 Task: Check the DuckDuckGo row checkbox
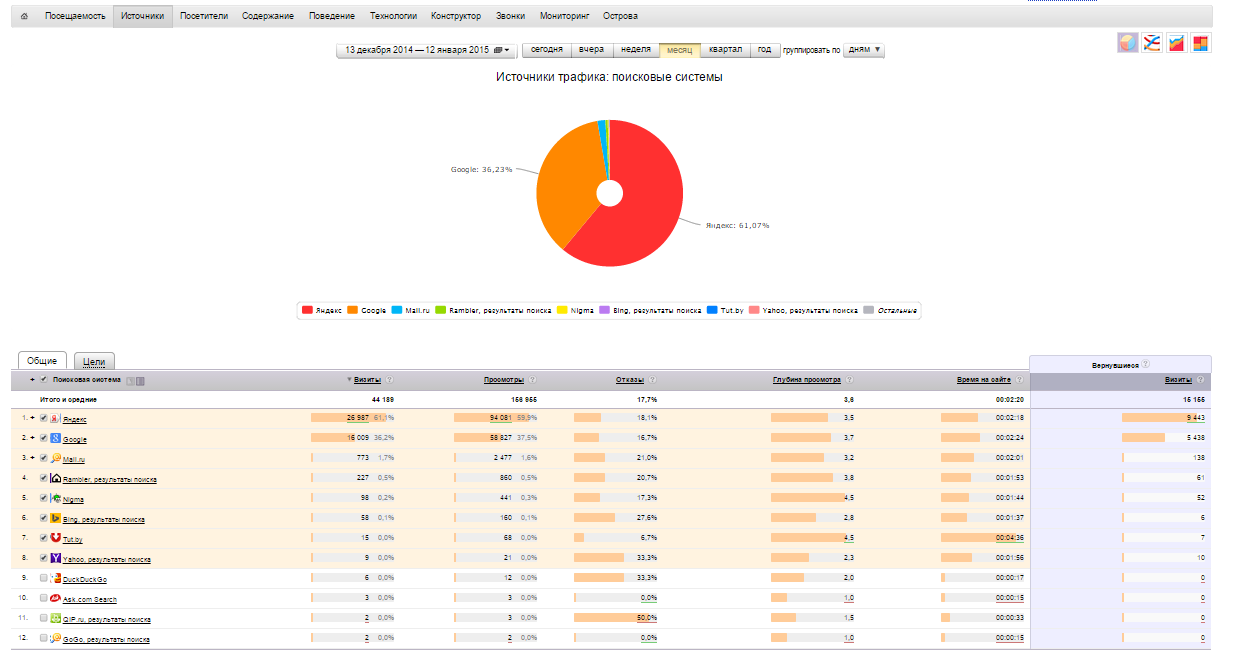click(43, 579)
